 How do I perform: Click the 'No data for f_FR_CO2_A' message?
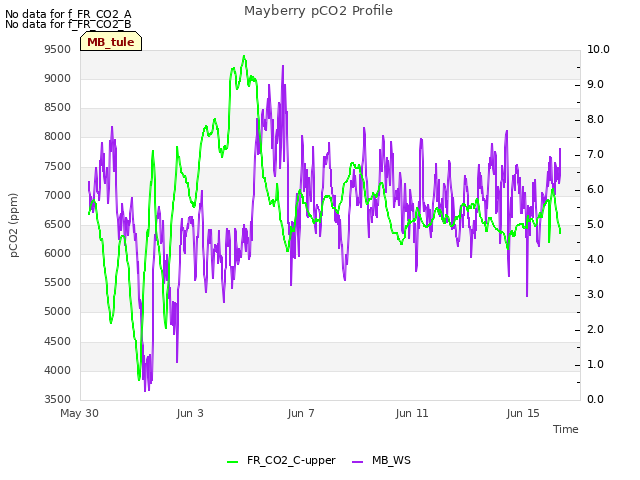(x=68, y=14)
